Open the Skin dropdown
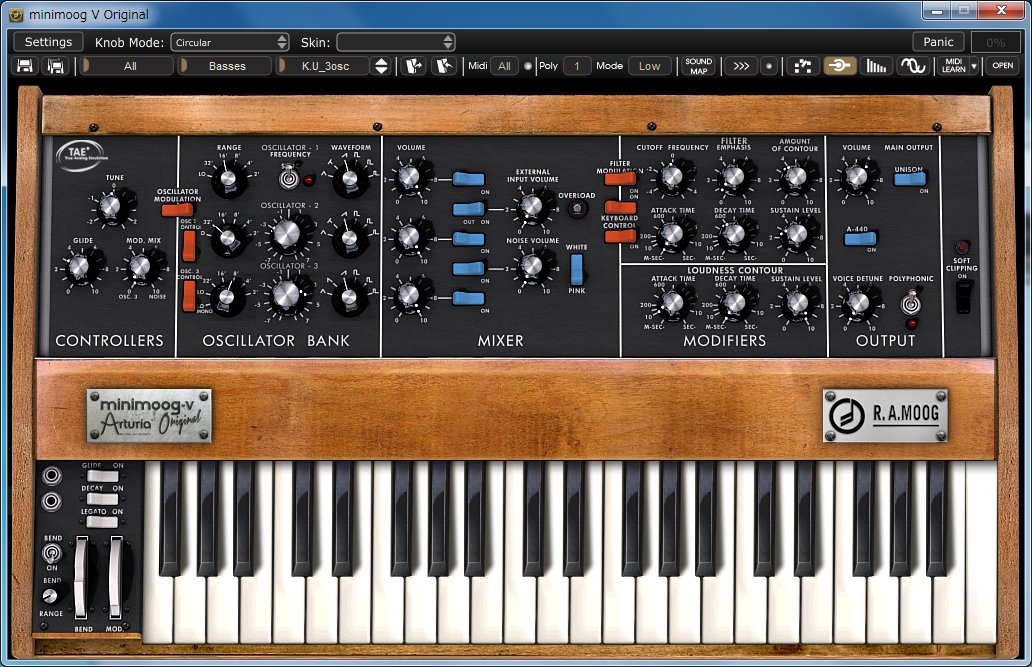1032x667 pixels. [x=396, y=42]
